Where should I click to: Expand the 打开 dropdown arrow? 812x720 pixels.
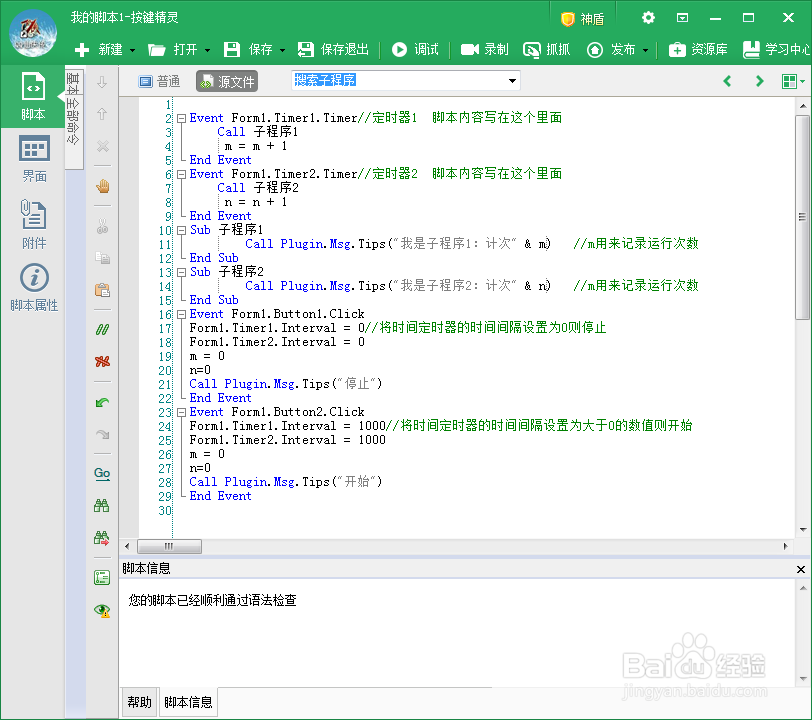(x=207, y=50)
